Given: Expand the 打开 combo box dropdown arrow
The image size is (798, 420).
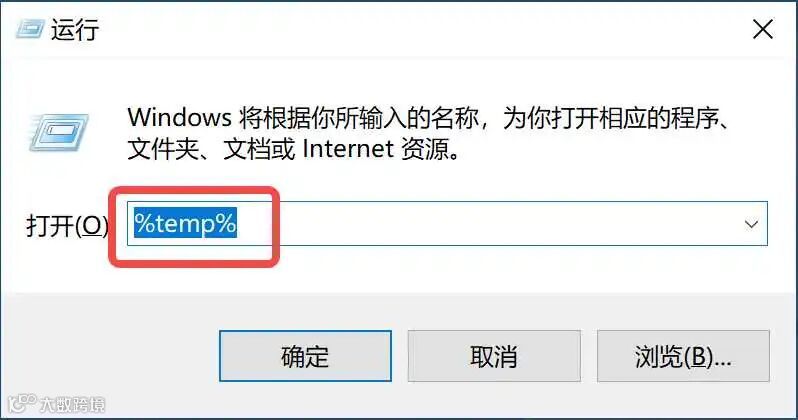Looking at the screenshot, I should tap(751, 224).
